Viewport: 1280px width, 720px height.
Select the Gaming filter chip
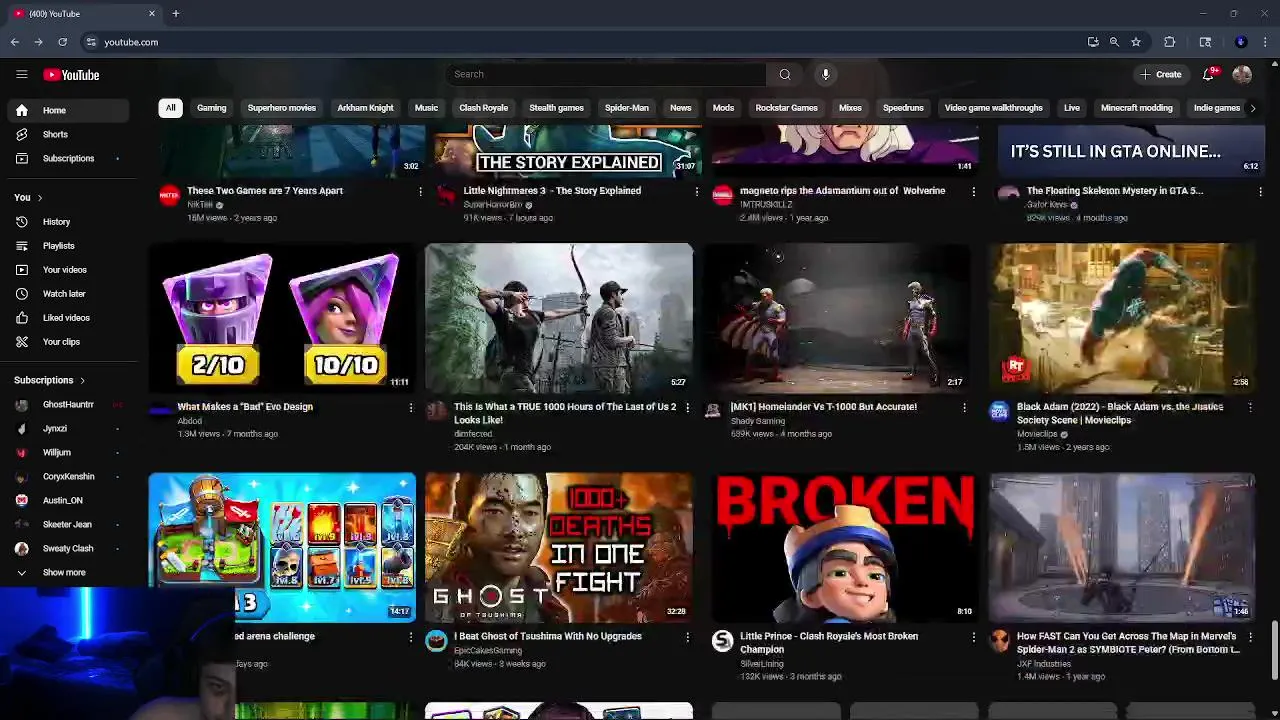click(x=211, y=108)
